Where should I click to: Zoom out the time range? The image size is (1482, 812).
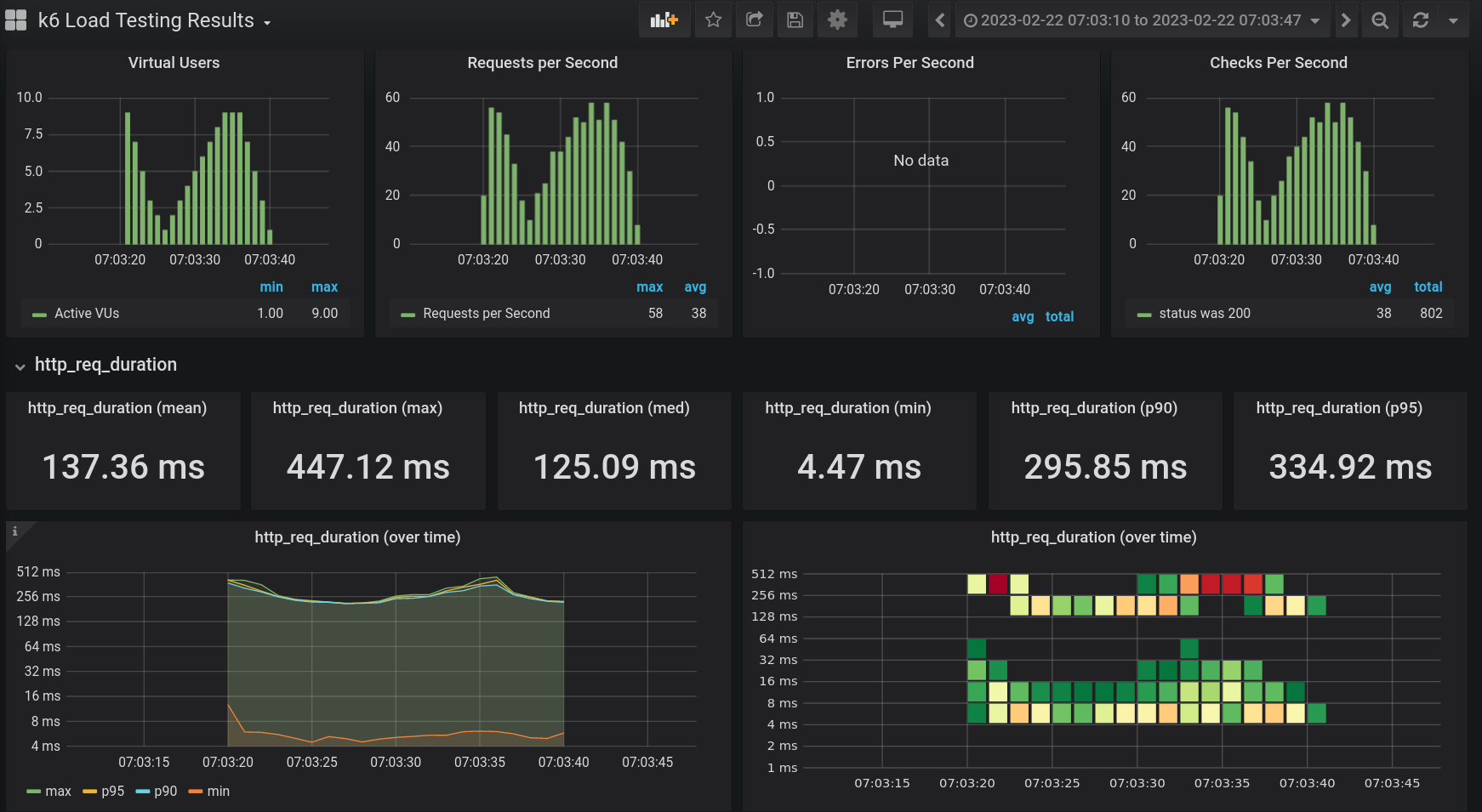click(1380, 20)
